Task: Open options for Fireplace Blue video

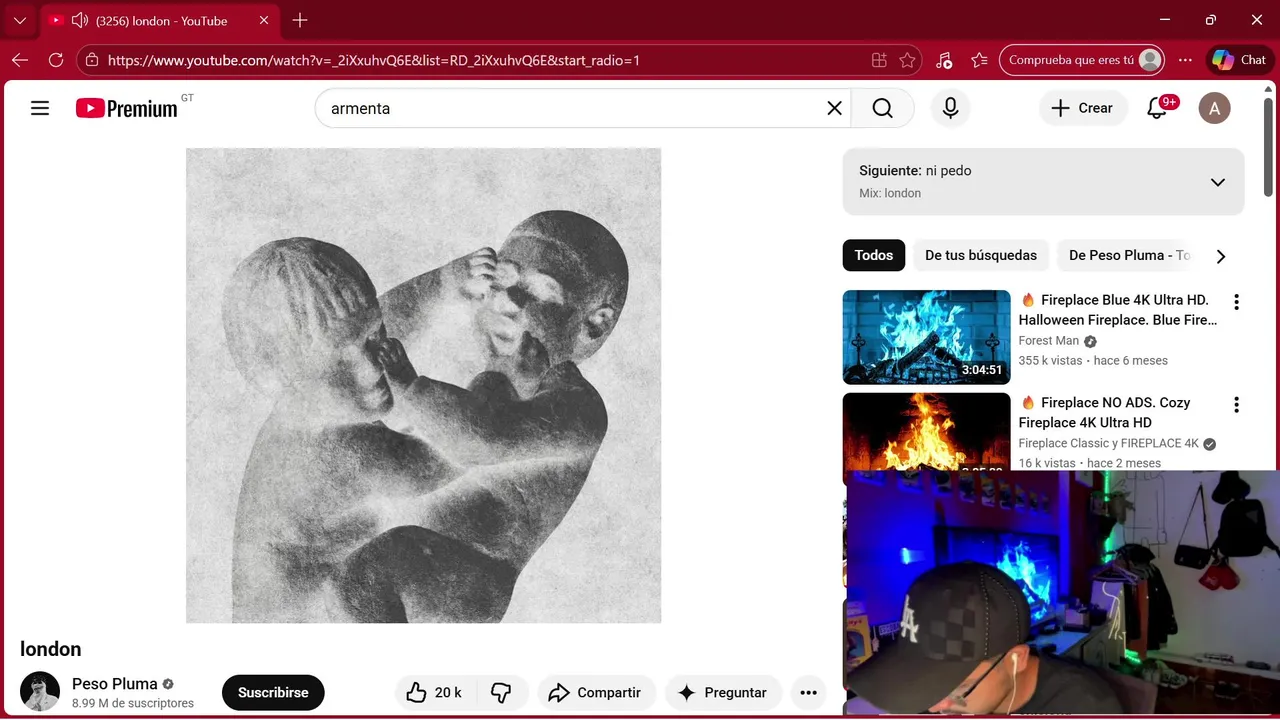Action: (1236, 302)
